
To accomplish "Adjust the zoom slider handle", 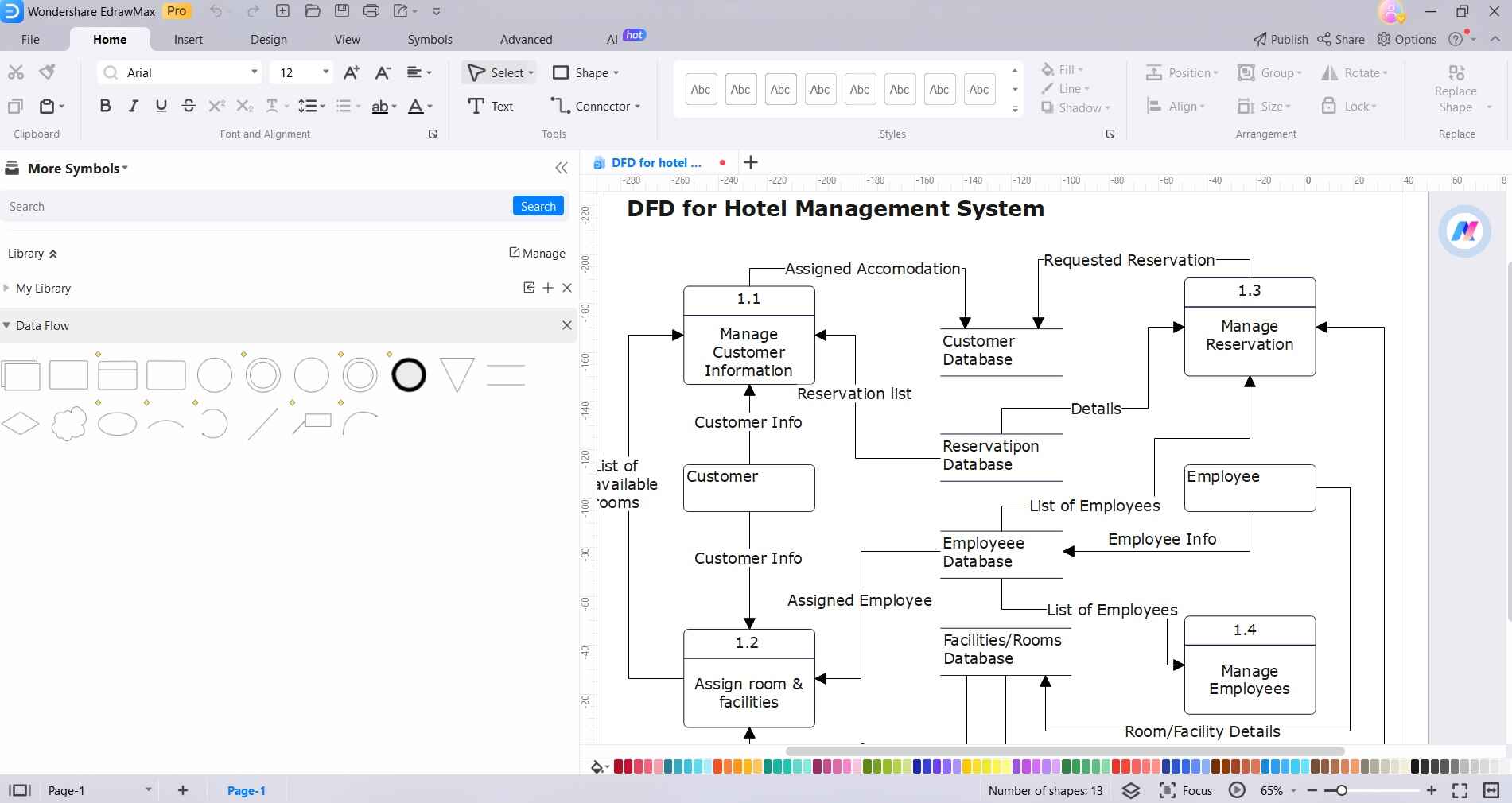I will pyautogui.click(x=1341, y=790).
